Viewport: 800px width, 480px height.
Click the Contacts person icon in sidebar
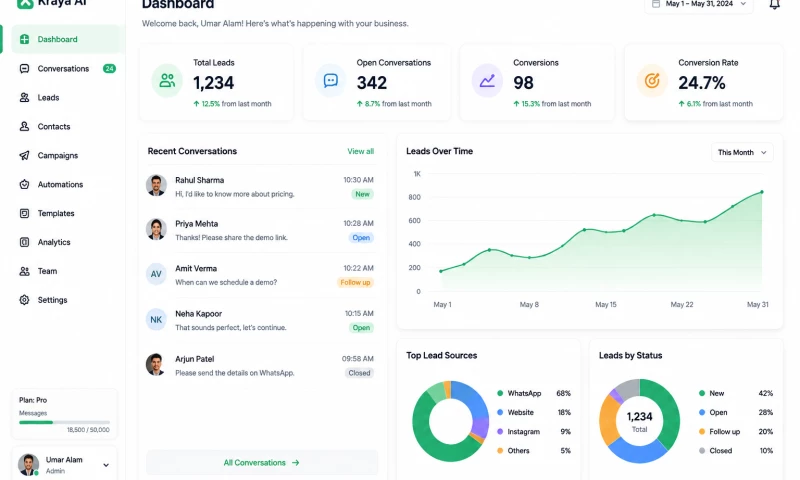click(x=24, y=127)
